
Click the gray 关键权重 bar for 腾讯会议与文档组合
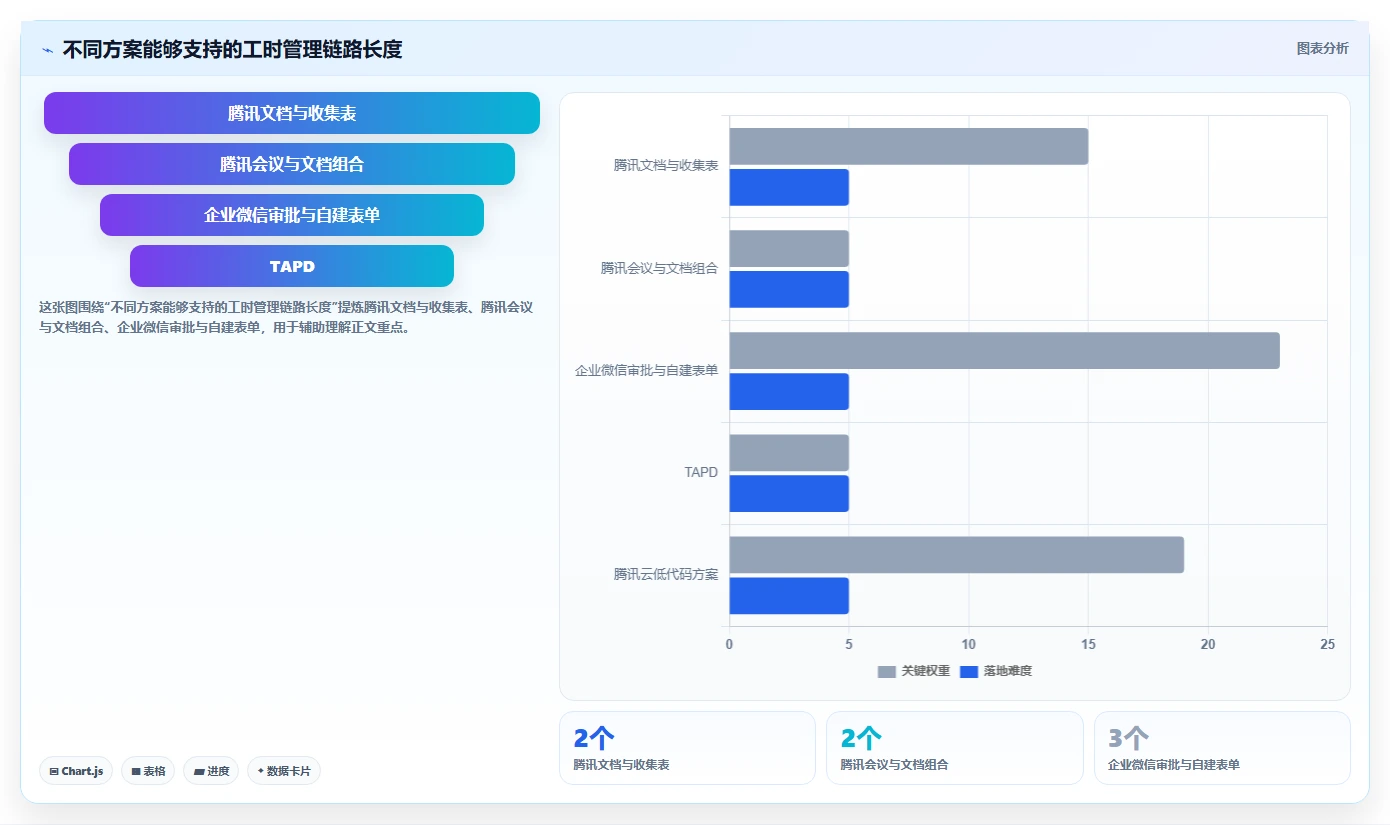click(789, 248)
